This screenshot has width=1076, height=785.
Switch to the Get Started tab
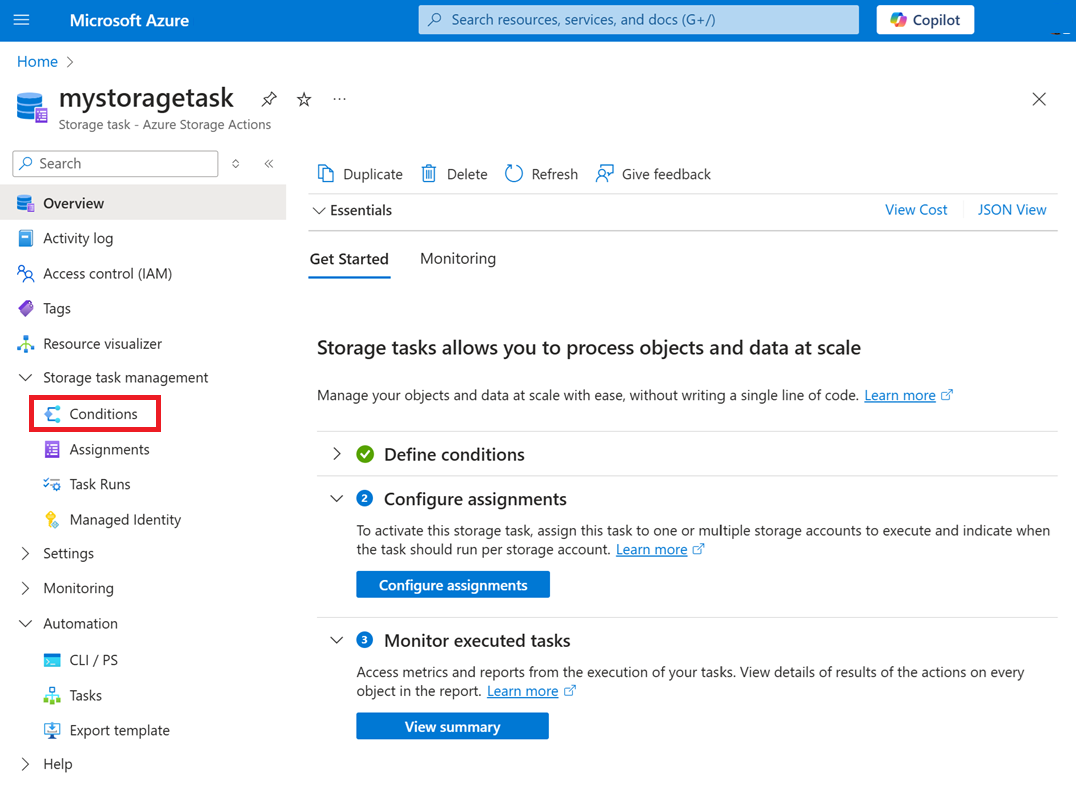(349, 259)
